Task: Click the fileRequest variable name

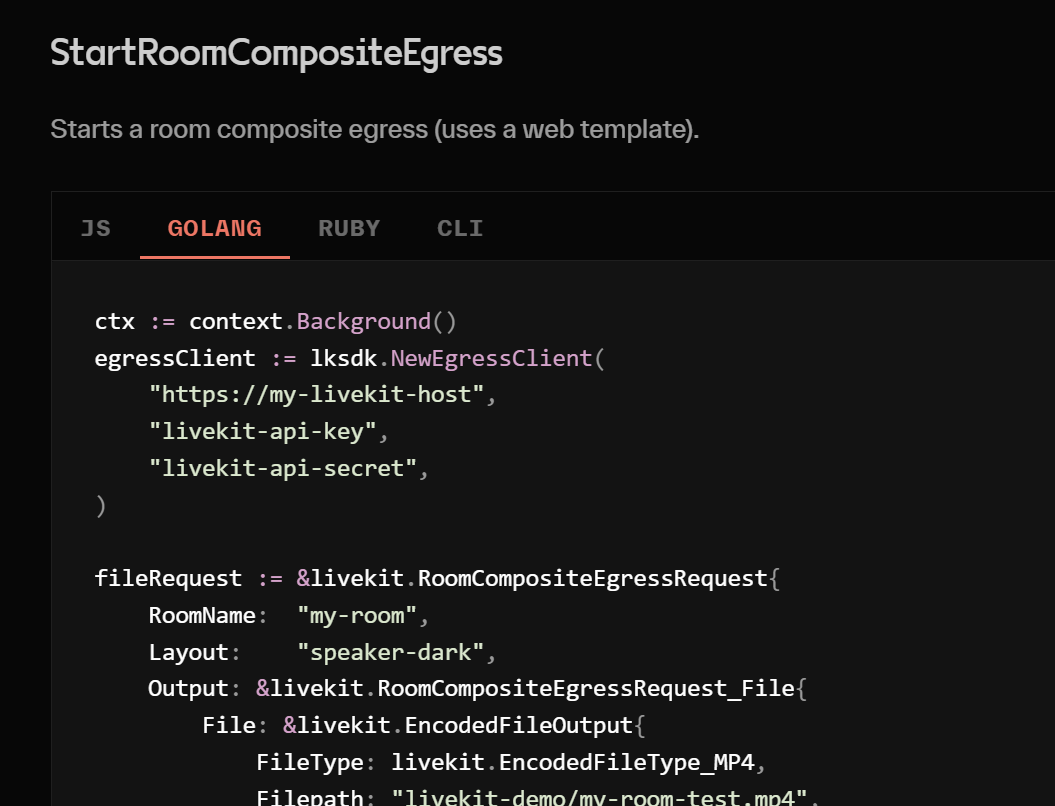Action: [168, 578]
